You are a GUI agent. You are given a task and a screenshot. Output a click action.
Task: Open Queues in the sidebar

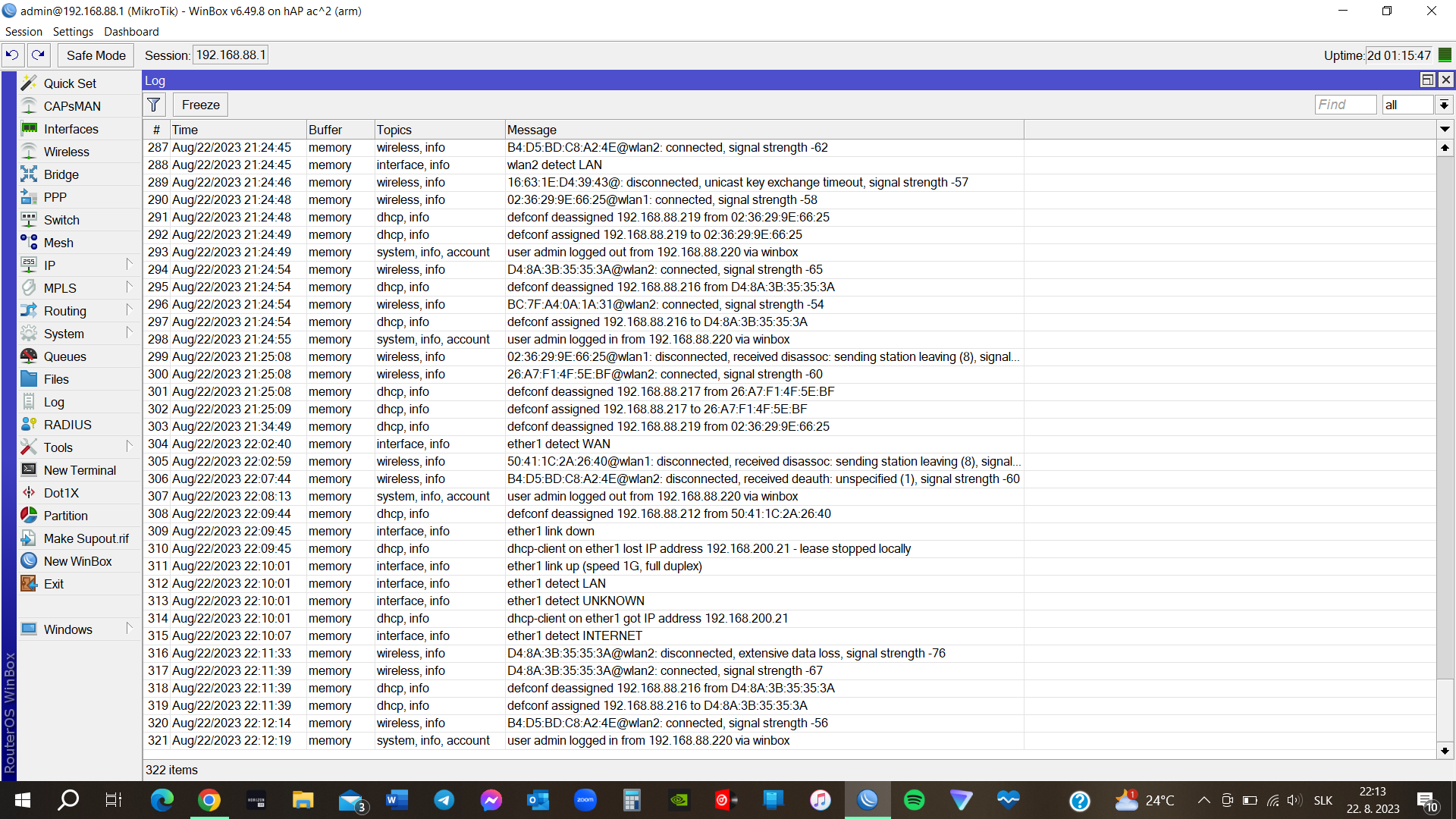pyautogui.click(x=64, y=356)
